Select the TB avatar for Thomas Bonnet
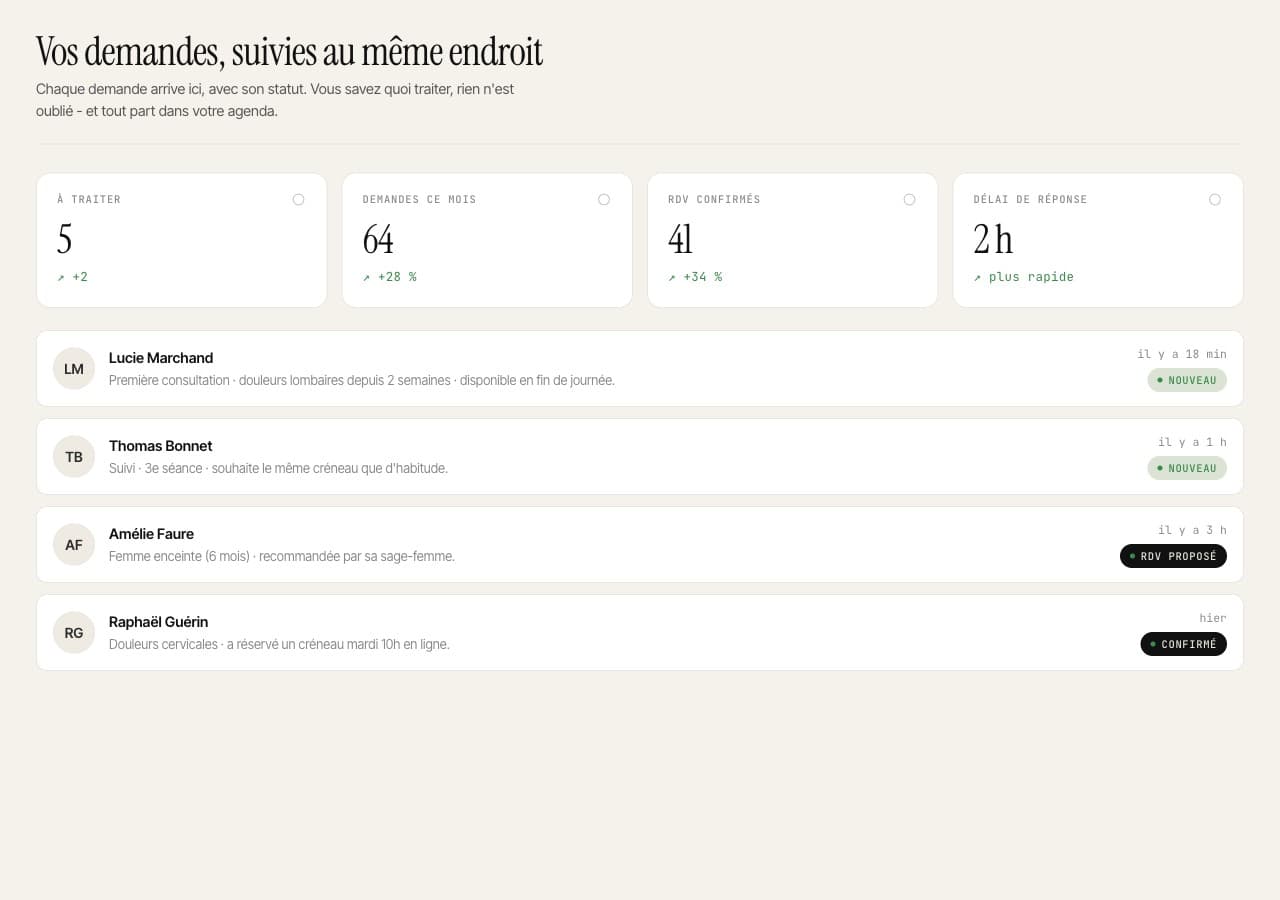Viewport: 1280px width, 900px height. point(74,457)
